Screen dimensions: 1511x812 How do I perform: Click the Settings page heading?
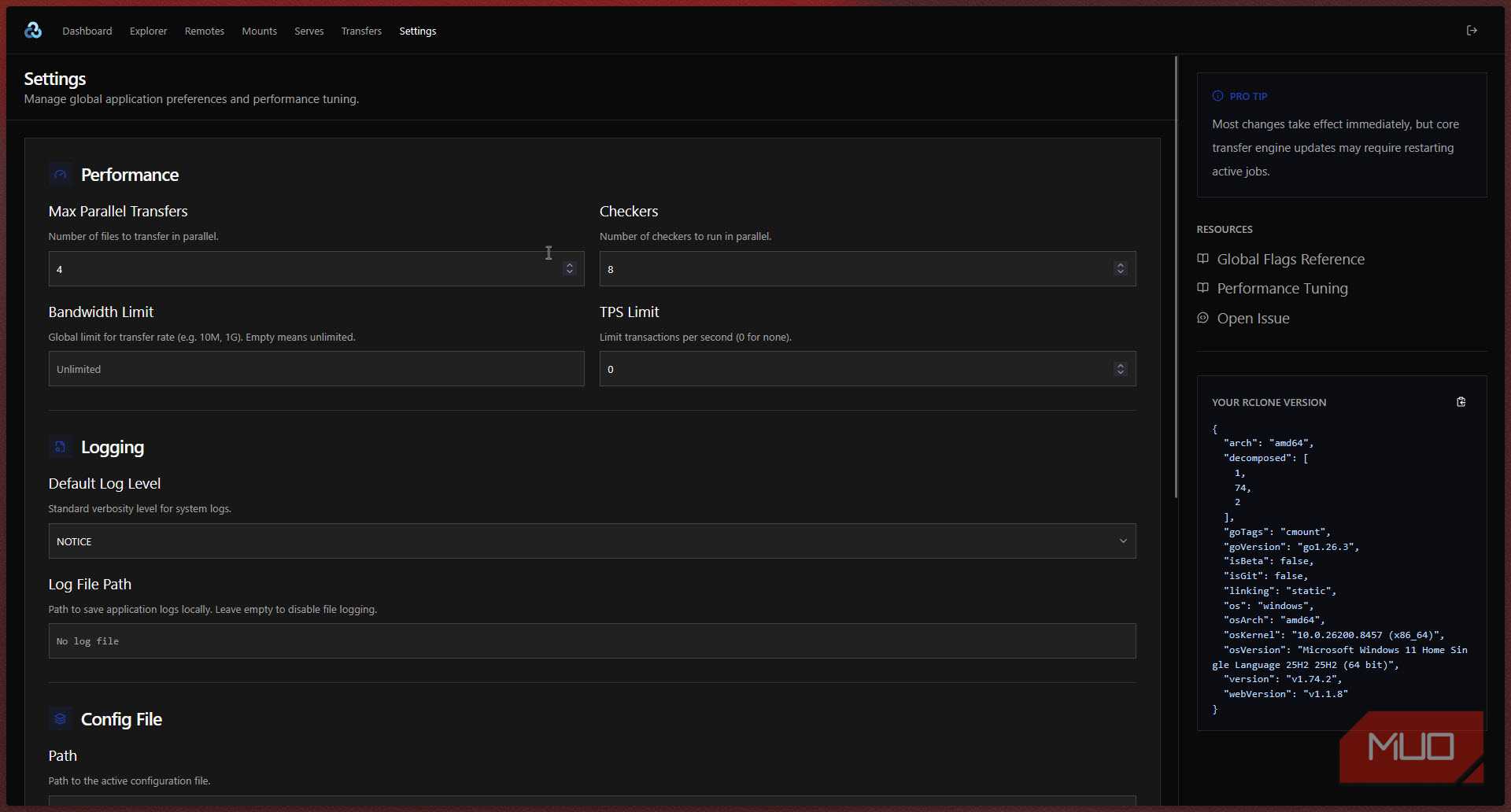(55, 79)
